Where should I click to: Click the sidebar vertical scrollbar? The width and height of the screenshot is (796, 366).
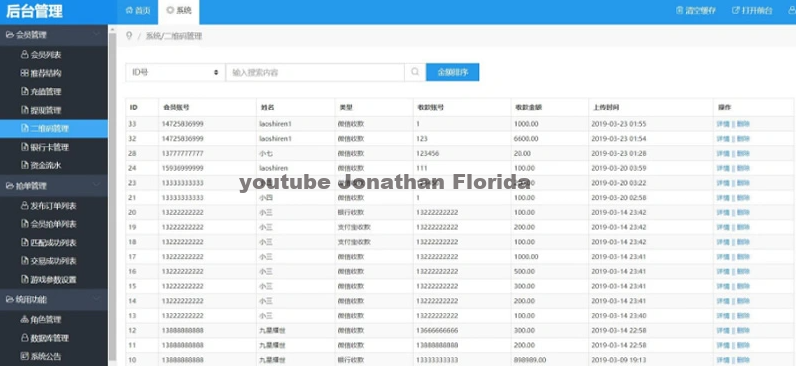click(112, 195)
